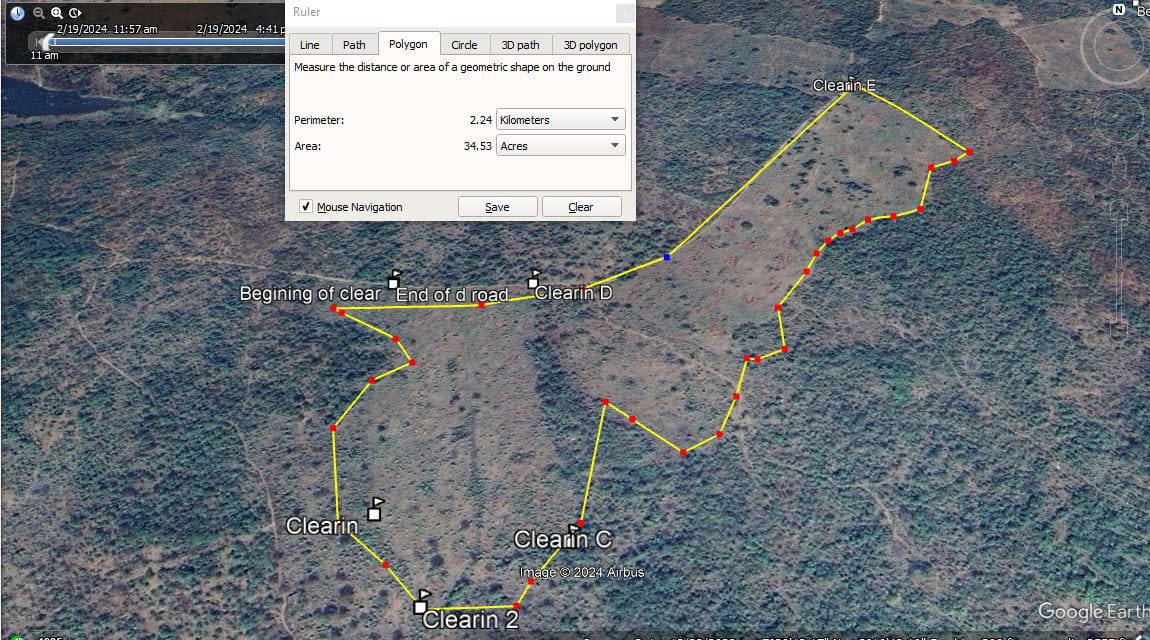Zoom in the time slider range
The width and height of the screenshot is (1150, 640).
tap(56, 12)
